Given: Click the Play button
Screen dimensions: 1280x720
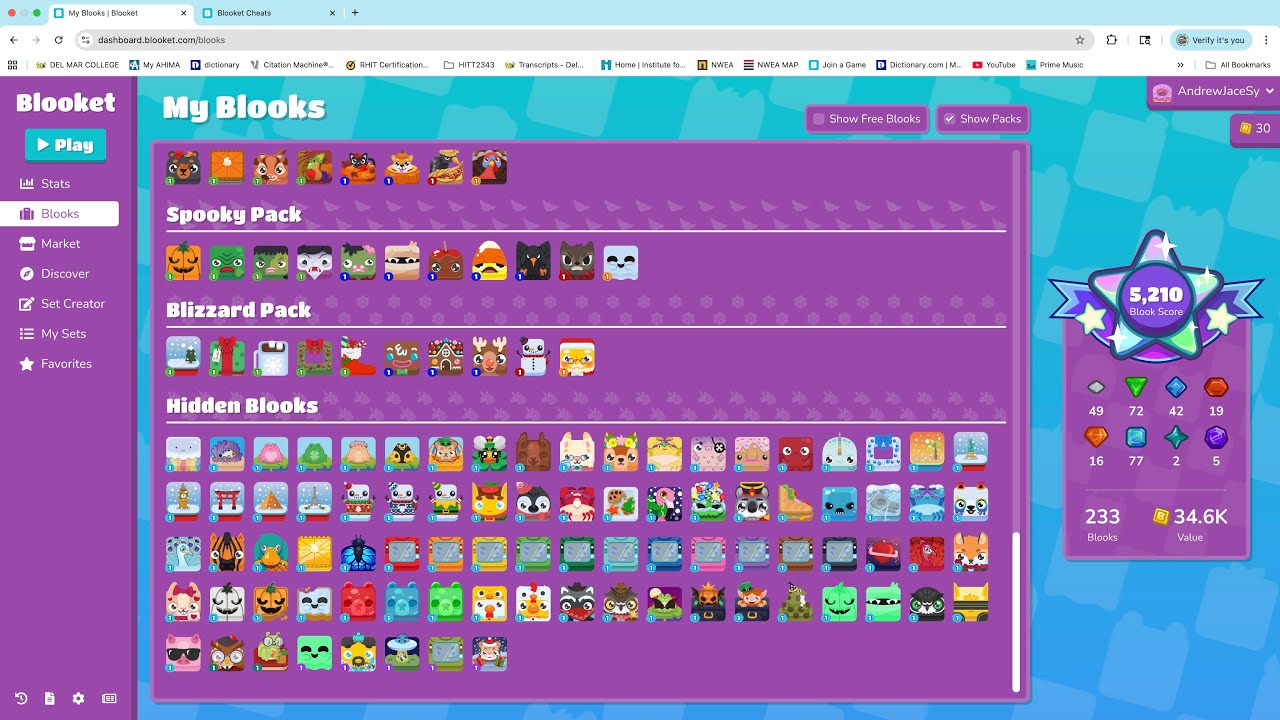Looking at the screenshot, I should (x=65, y=145).
